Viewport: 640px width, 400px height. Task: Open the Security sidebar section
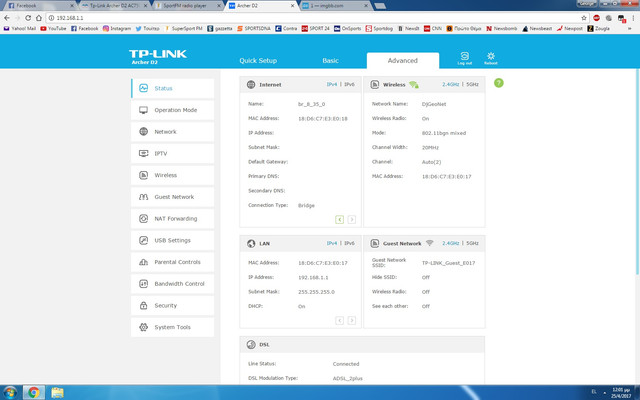pyautogui.click(x=172, y=305)
